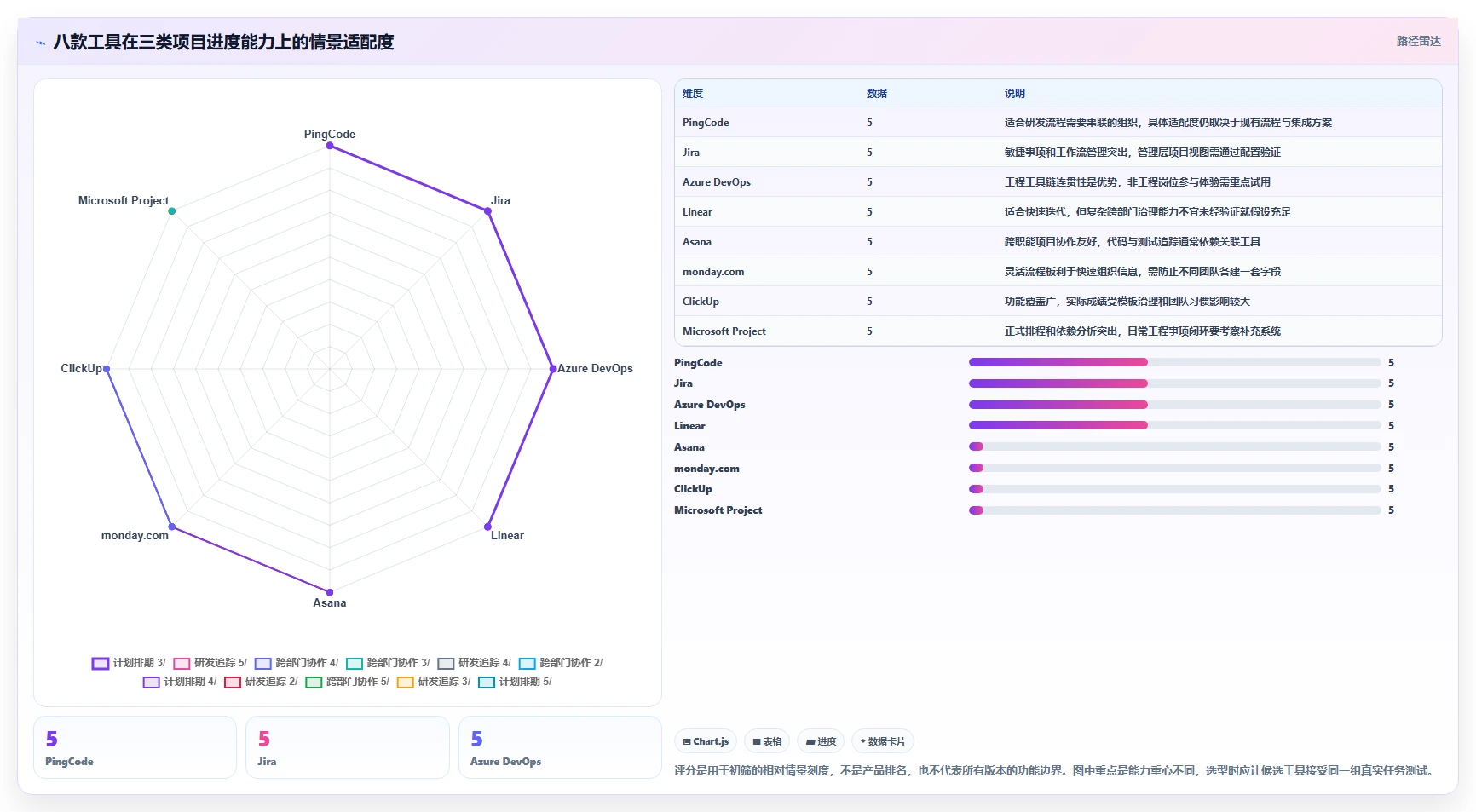Click the monday.com radar axis label

tap(135, 536)
